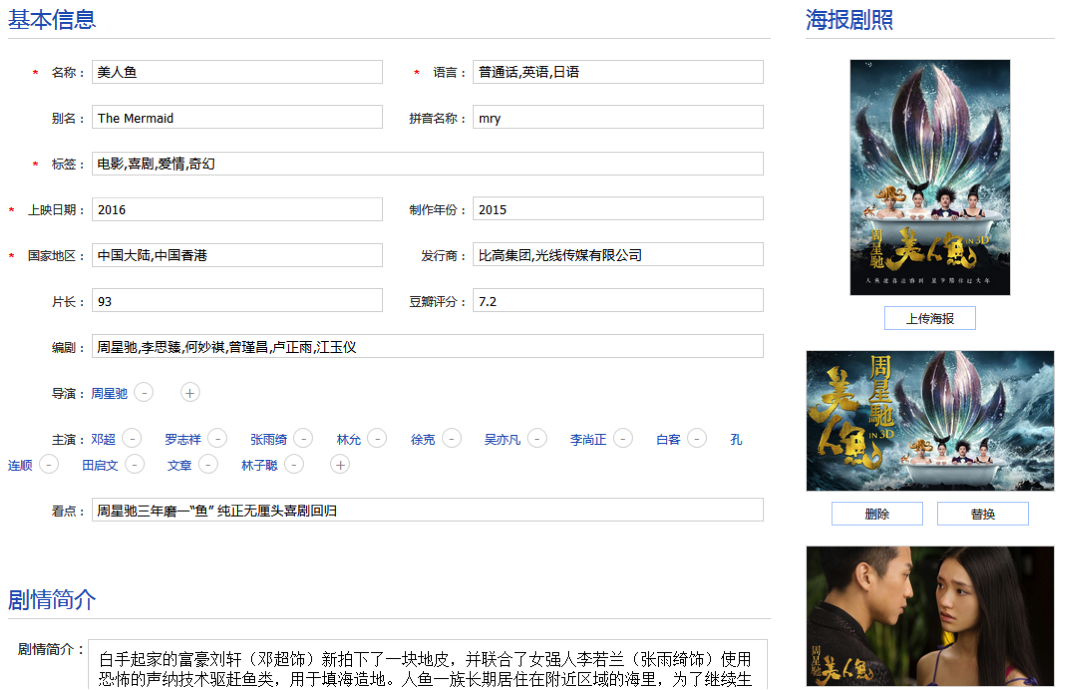This screenshot has width=1066, height=690.
Task: Open actor link 林允
Action: pyautogui.click(x=349, y=440)
